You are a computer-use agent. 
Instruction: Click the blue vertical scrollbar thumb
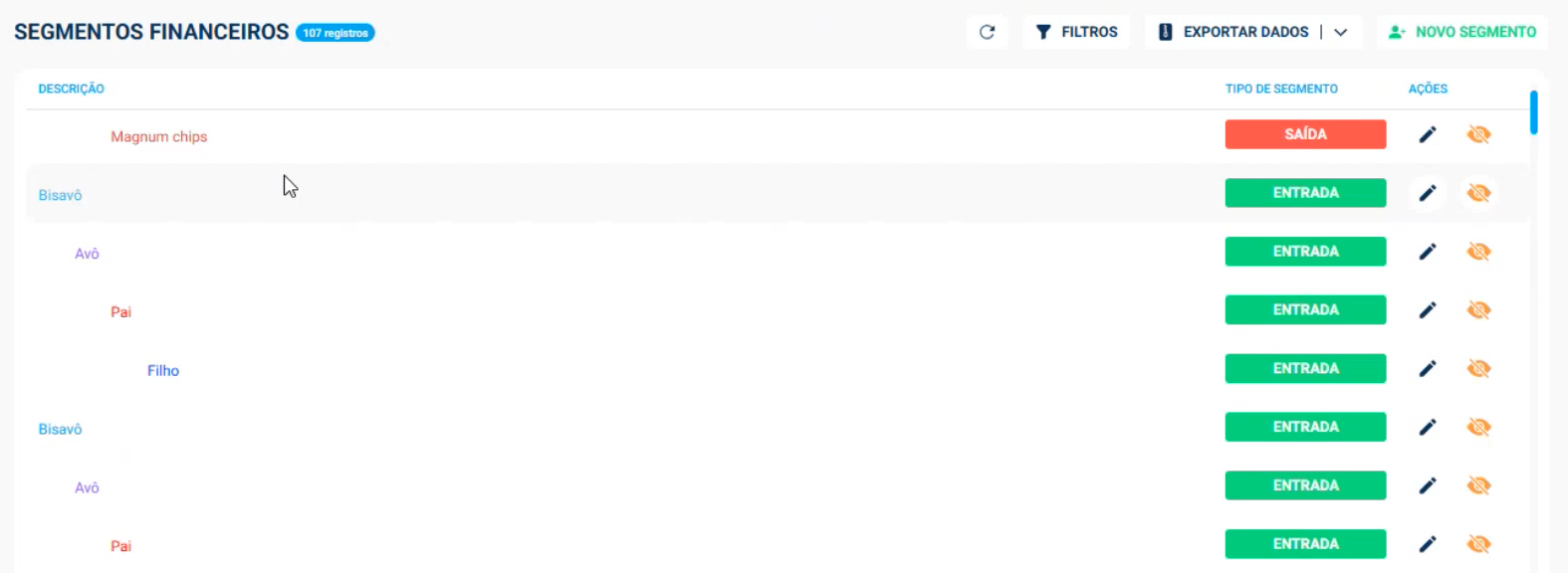tap(1534, 112)
